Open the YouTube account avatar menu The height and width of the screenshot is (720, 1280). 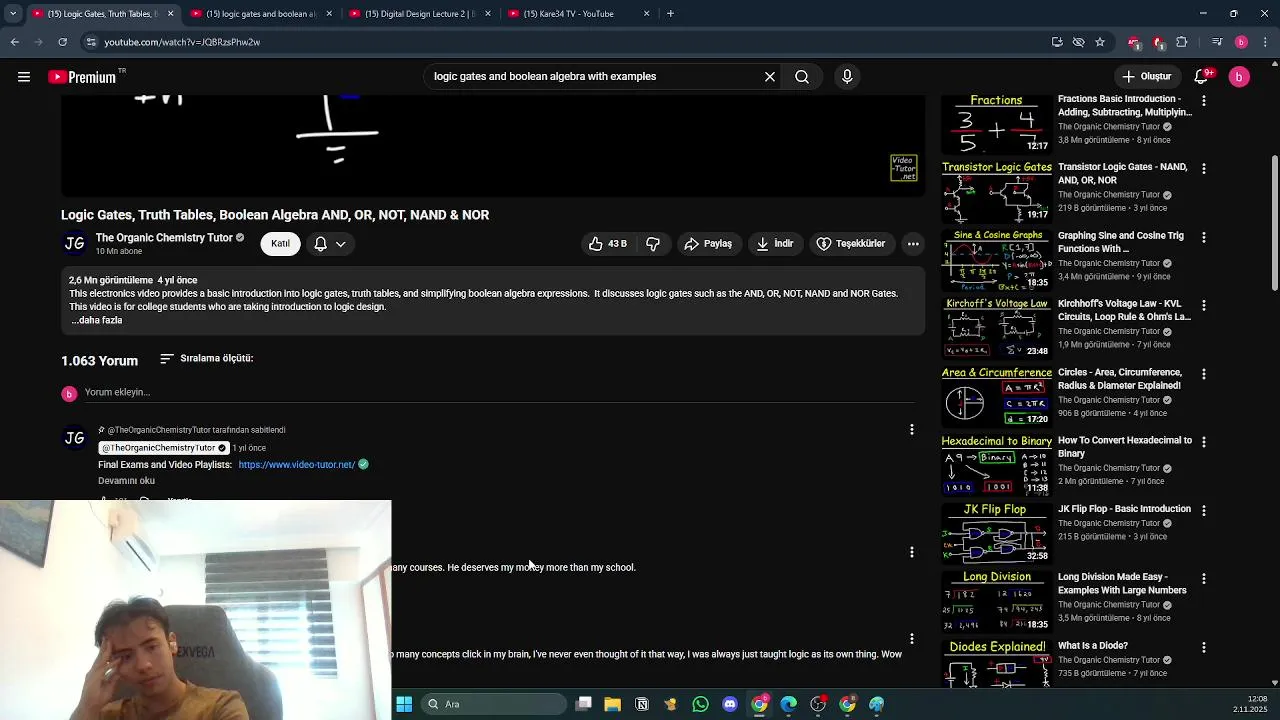click(1239, 76)
